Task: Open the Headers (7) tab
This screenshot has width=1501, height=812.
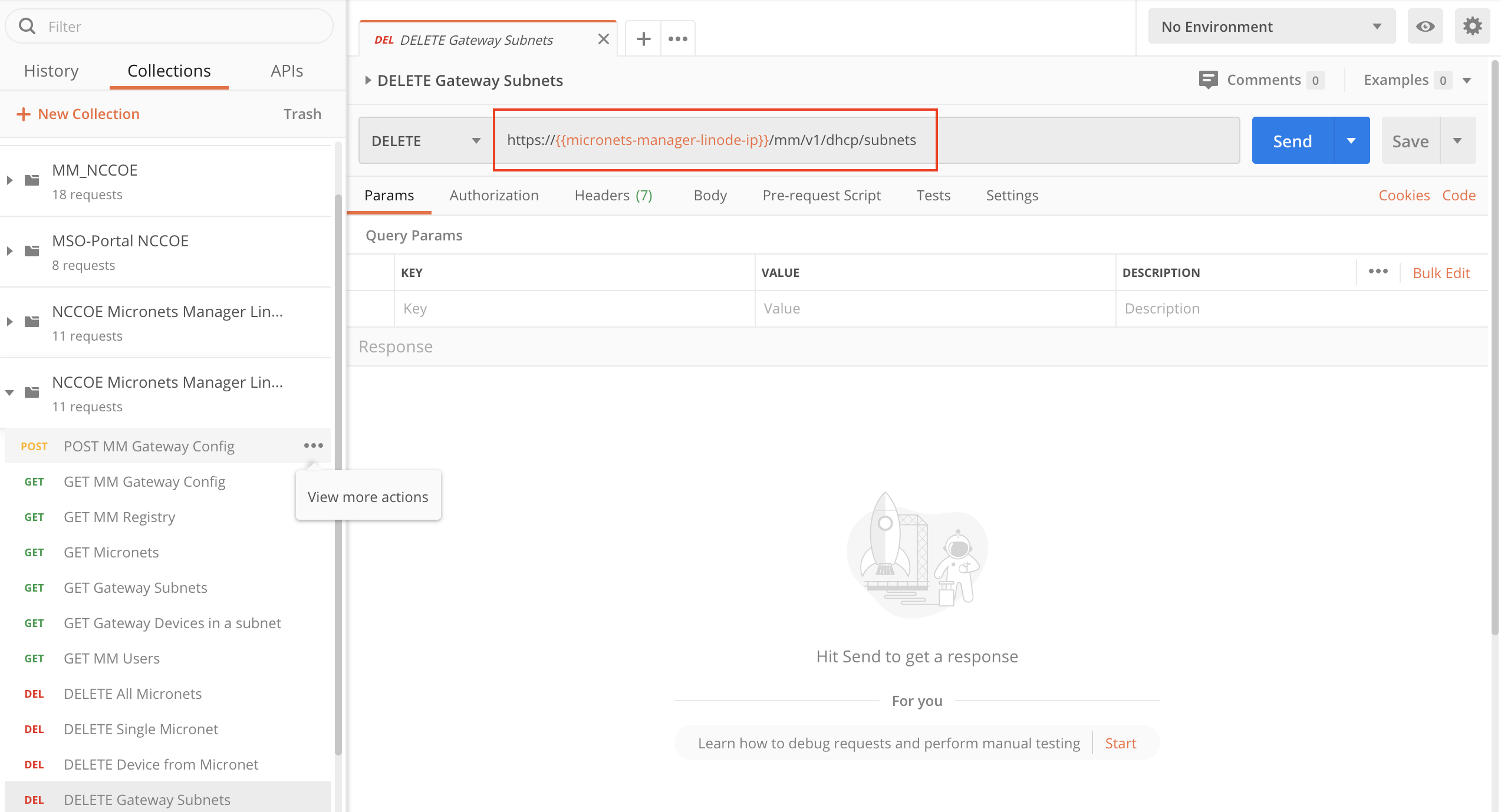Action: [x=613, y=195]
